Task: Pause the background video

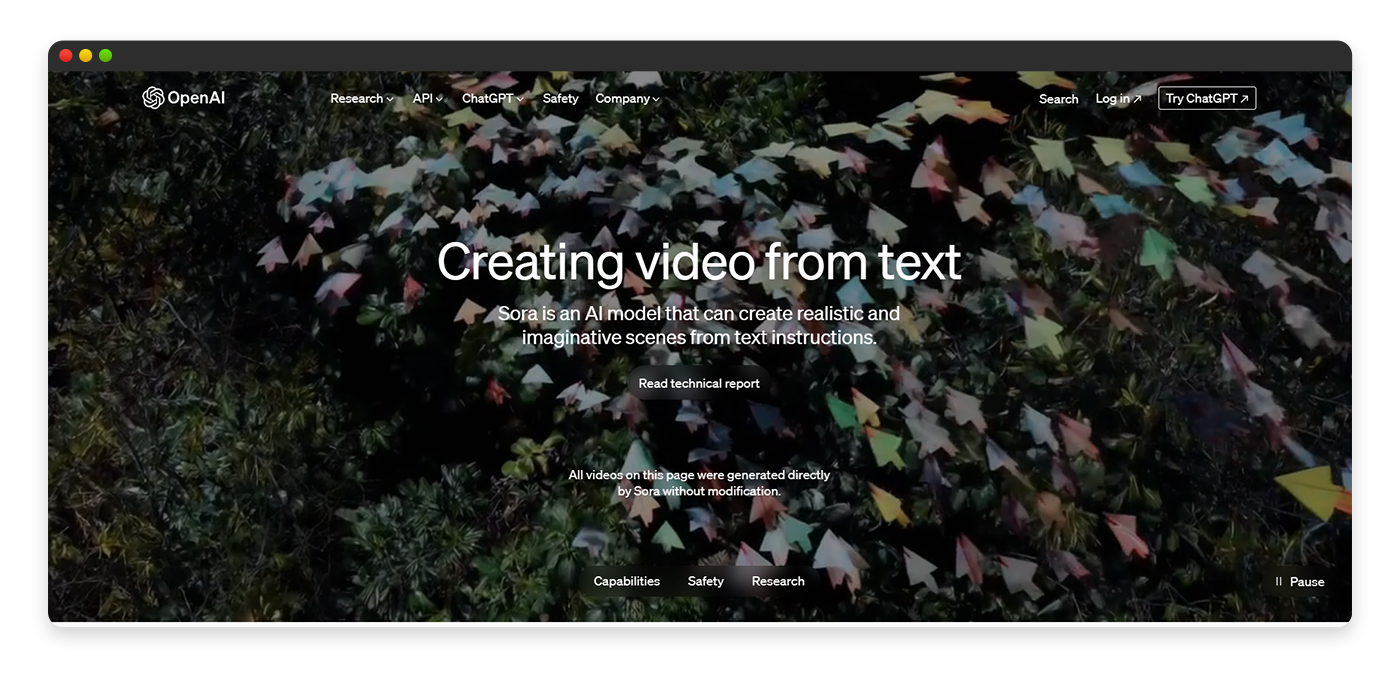Action: click(1299, 581)
